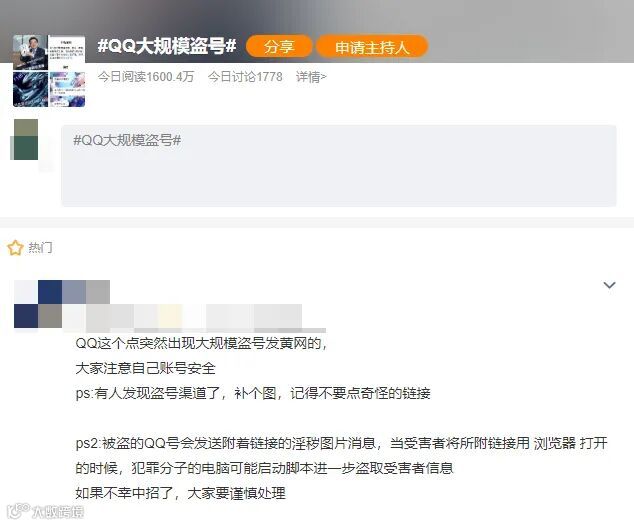634x525 pixels.
Task: Click your pixelated avatar beside input box
Action: pyautogui.click(x=26, y=140)
